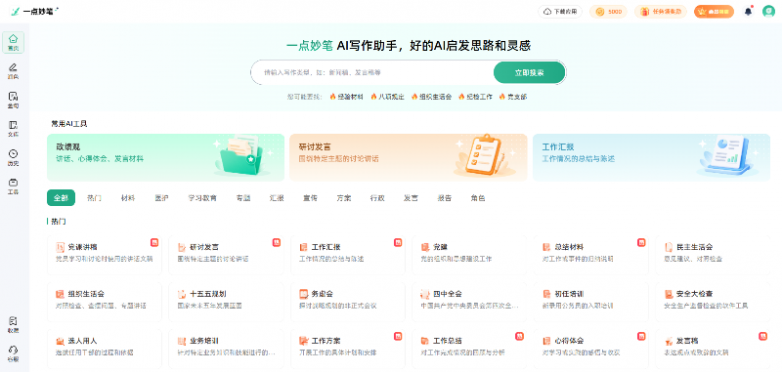Switch to the 学习教育 category tab
782x372 pixels.
[202, 198]
